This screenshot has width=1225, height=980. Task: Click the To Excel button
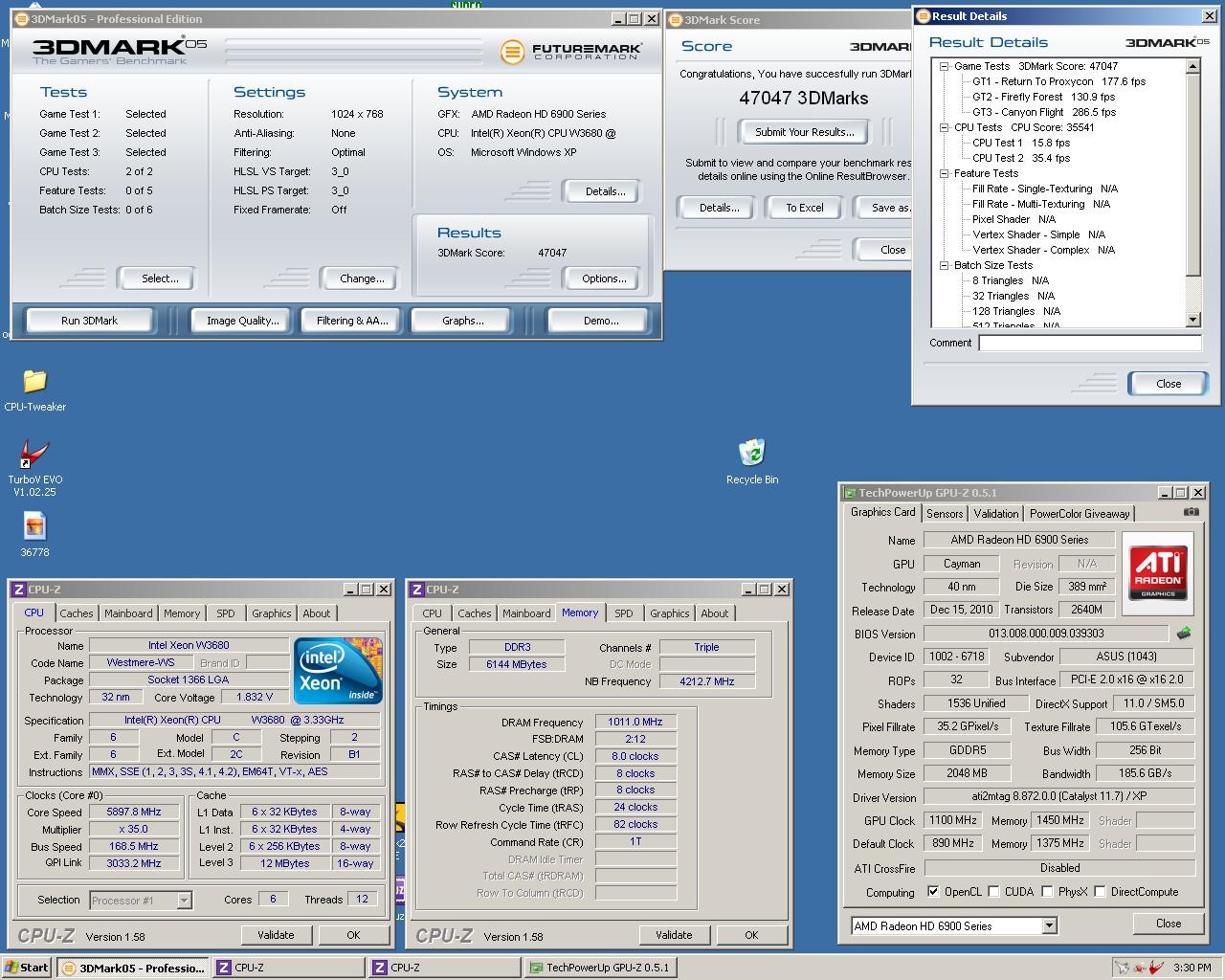tap(805, 208)
